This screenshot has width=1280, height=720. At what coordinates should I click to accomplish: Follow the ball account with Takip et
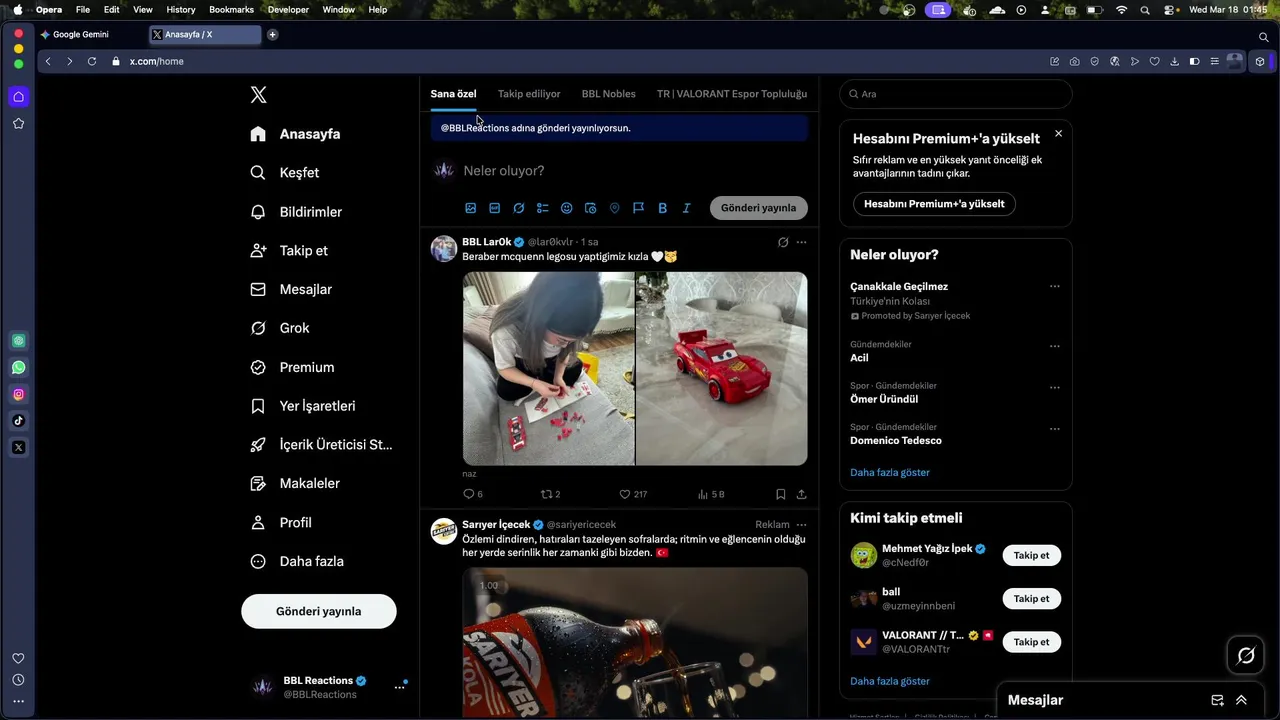click(x=1031, y=599)
